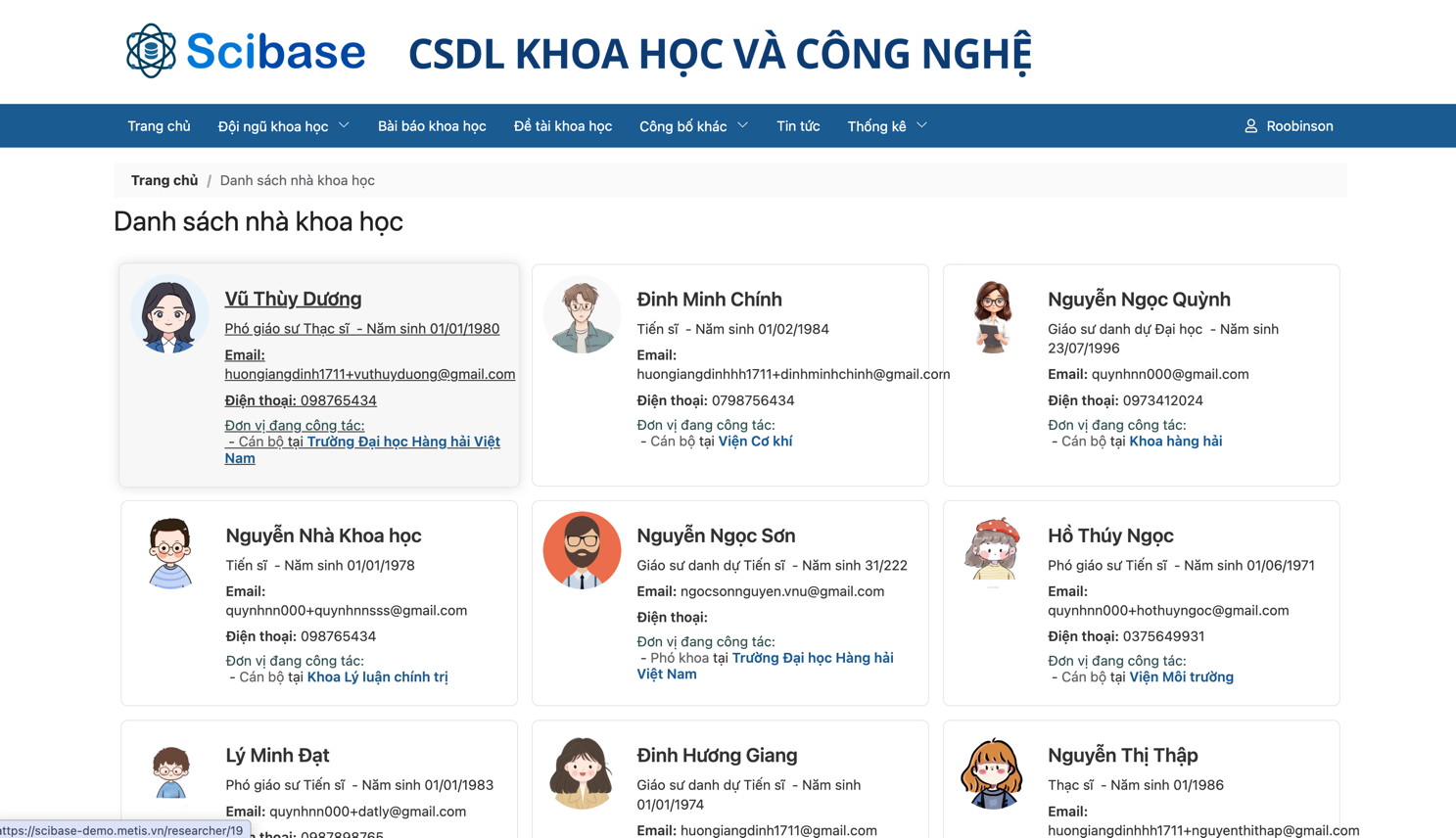1456x838 pixels.
Task: Follow the Khoa hàng hải unit link
Action: pyautogui.click(x=1176, y=442)
